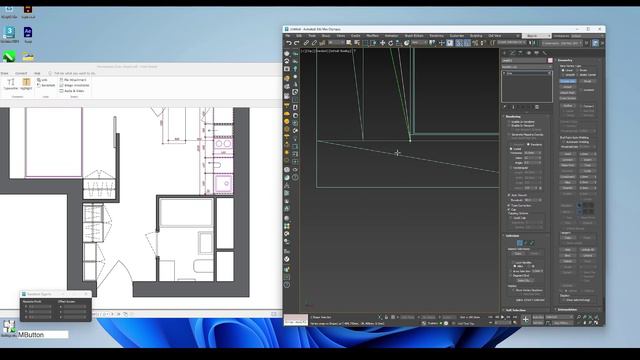Click Remove Modifier trash icon below stack

point(537,107)
